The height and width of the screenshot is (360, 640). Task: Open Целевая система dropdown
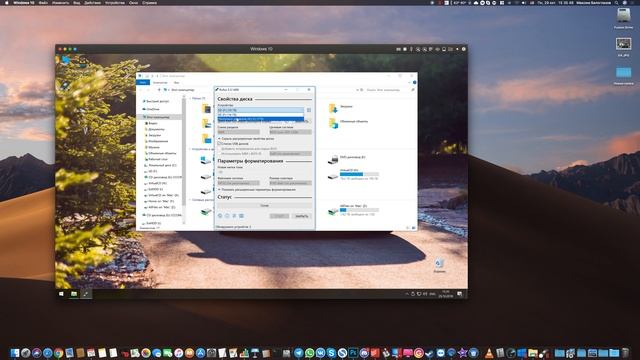(290, 132)
